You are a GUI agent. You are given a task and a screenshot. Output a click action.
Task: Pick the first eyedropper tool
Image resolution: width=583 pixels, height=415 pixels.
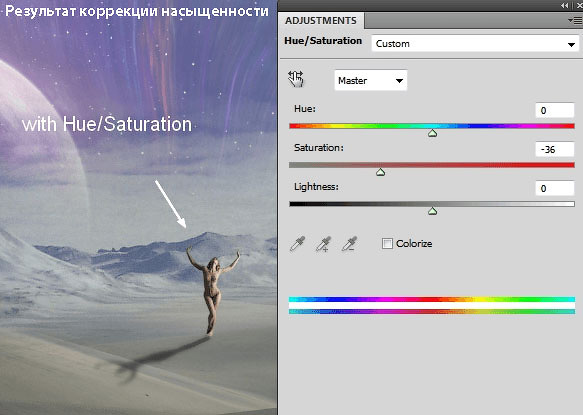(x=297, y=244)
